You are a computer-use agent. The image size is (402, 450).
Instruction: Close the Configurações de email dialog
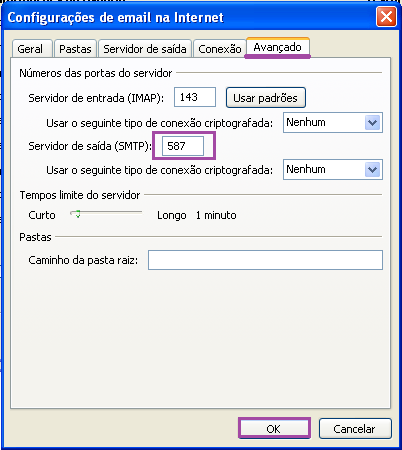386,17
